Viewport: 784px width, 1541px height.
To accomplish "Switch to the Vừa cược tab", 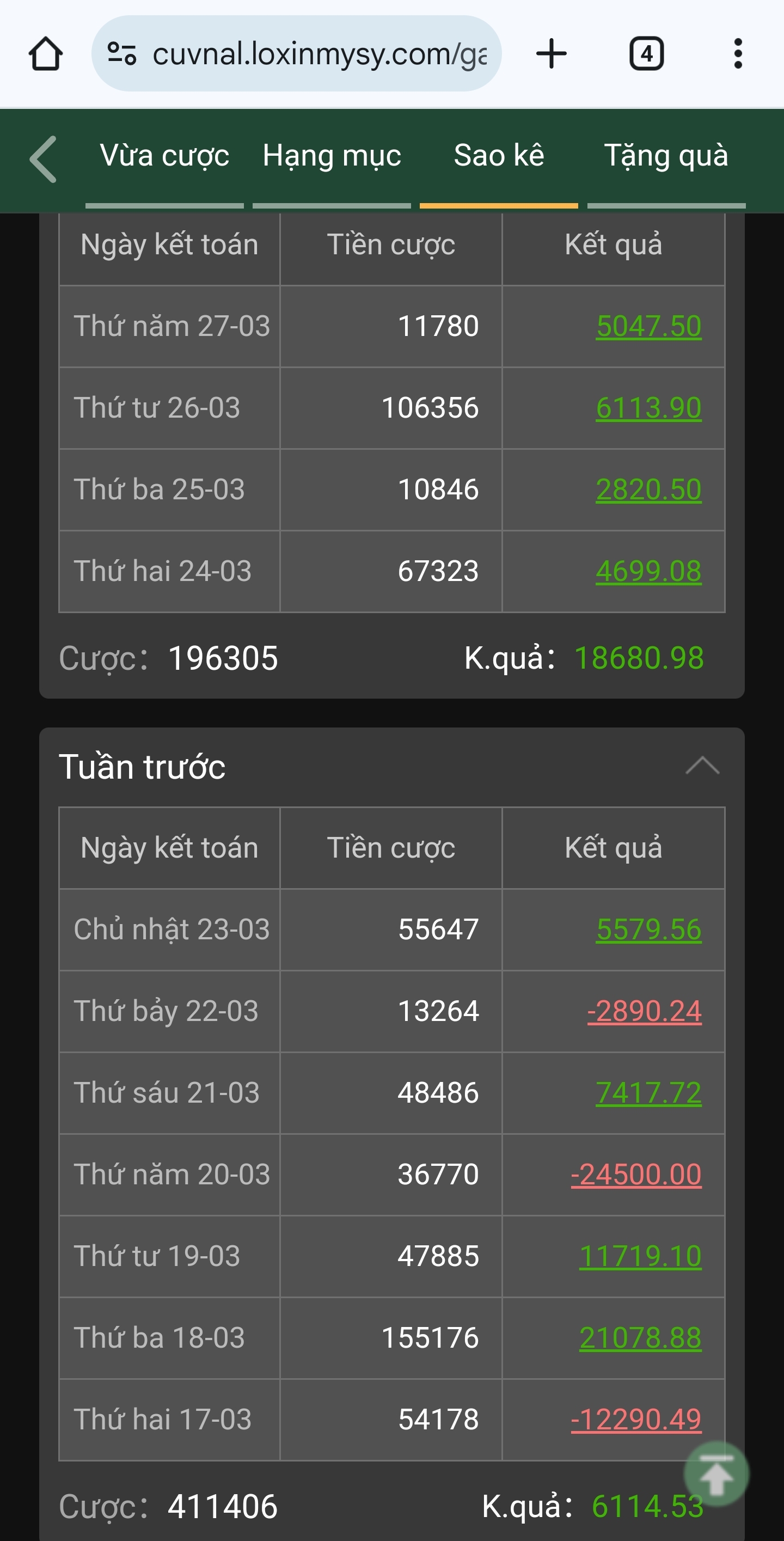I will pos(164,156).
